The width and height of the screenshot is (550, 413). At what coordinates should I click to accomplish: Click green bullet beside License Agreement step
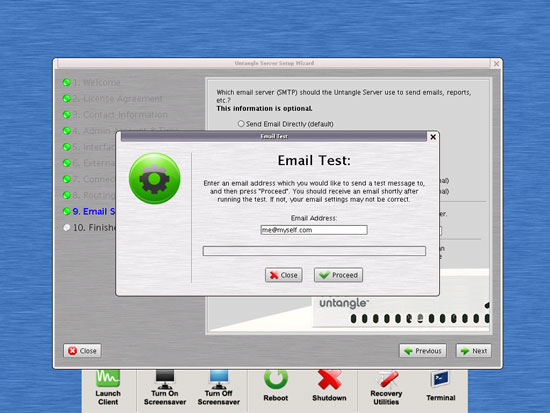pos(67,99)
